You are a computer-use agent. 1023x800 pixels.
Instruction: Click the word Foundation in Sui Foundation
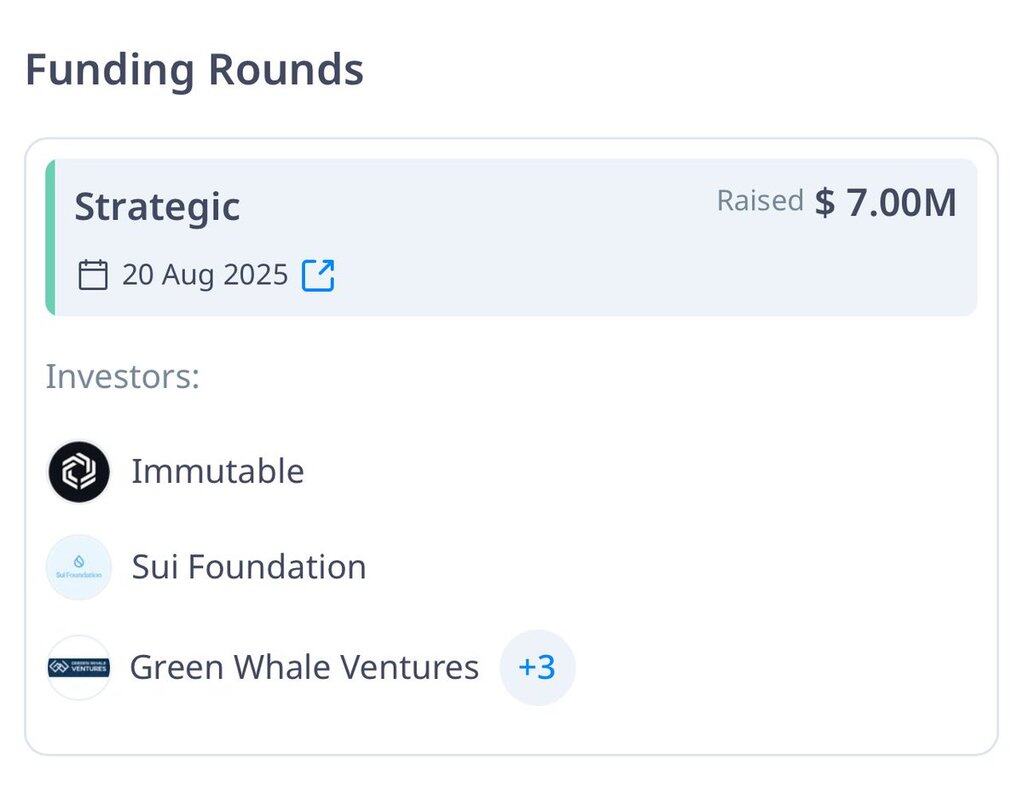pyautogui.click(x=277, y=566)
